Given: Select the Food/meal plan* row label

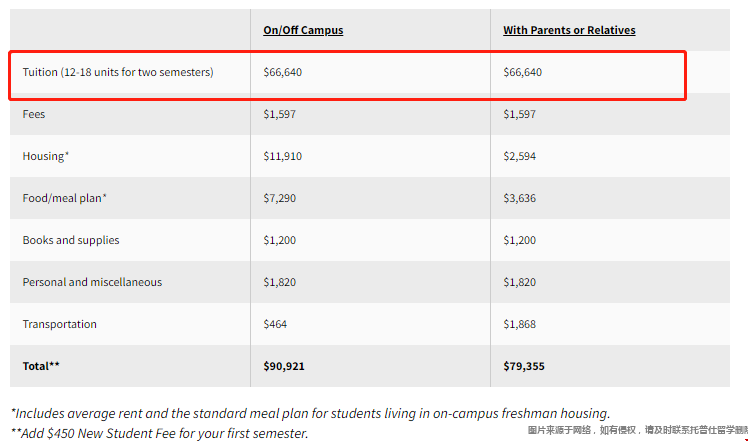Looking at the screenshot, I should [65, 198].
